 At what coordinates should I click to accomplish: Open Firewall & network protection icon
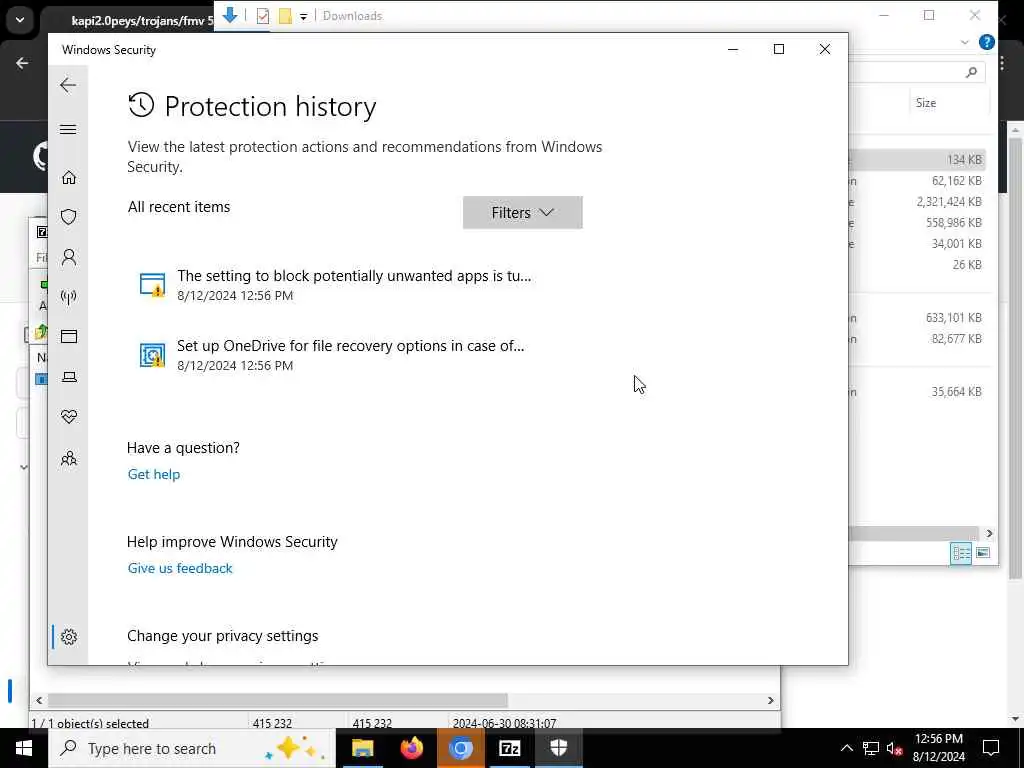point(69,297)
